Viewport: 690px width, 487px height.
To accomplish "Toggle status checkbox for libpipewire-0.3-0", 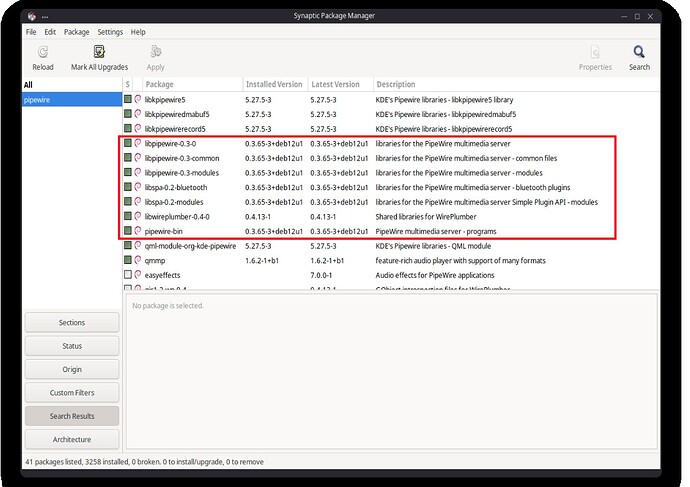I will [x=128, y=143].
